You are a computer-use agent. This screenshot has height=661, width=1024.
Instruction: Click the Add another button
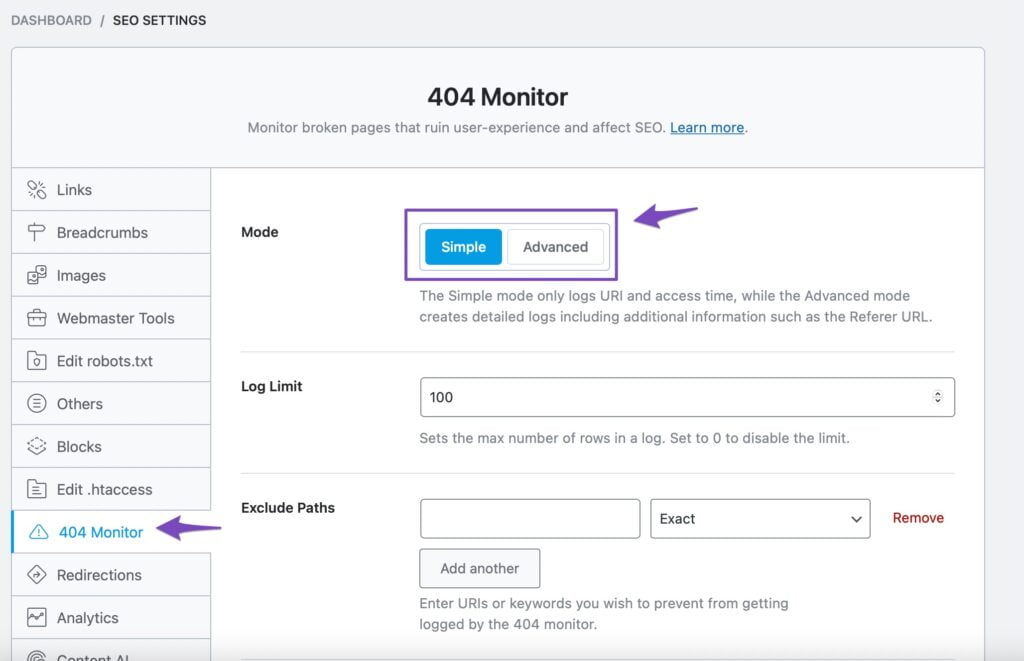(479, 568)
